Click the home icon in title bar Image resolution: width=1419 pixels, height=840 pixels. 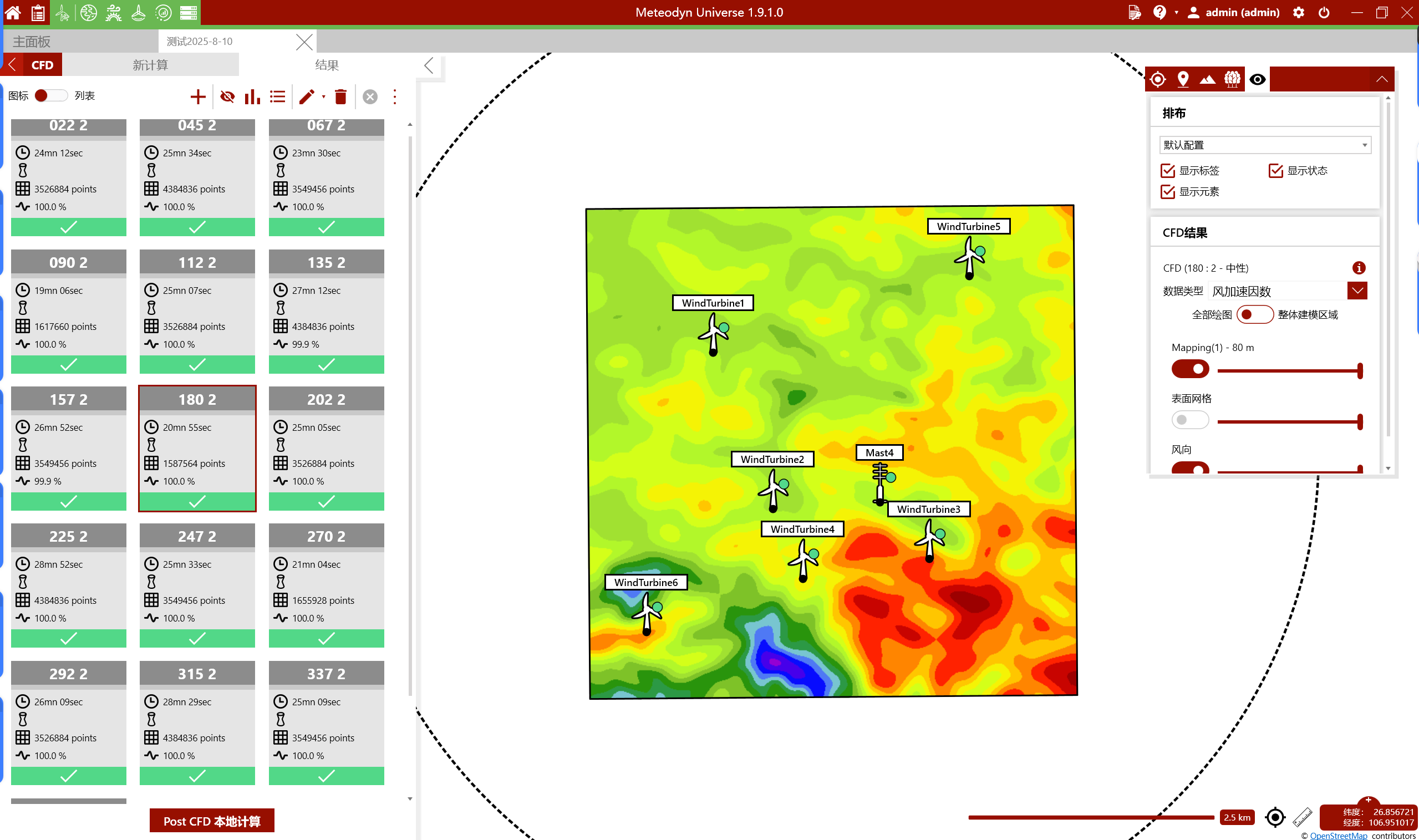pyautogui.click(x=12, y=12)
